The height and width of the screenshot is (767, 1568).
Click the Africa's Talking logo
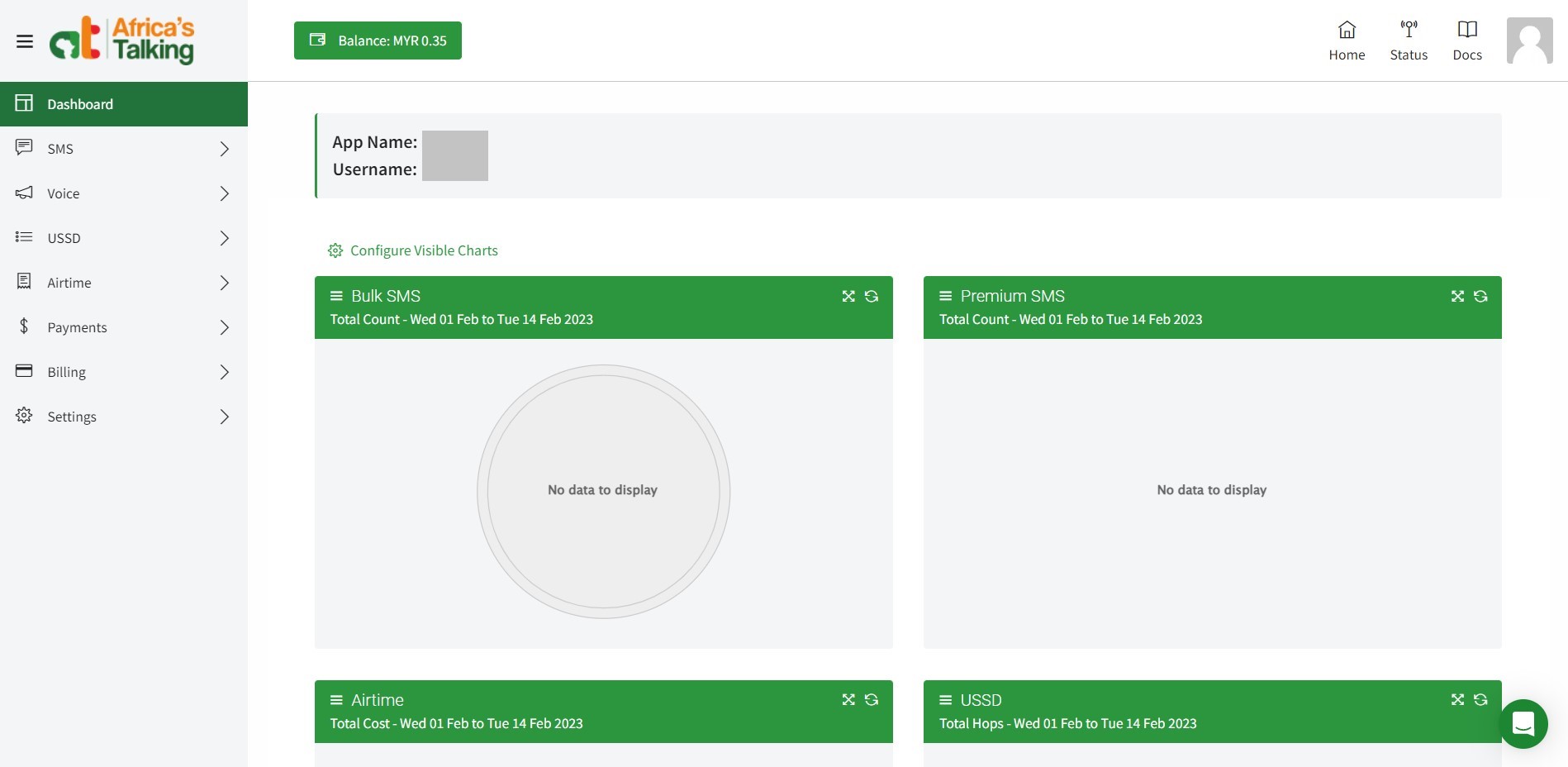[122, 40]
